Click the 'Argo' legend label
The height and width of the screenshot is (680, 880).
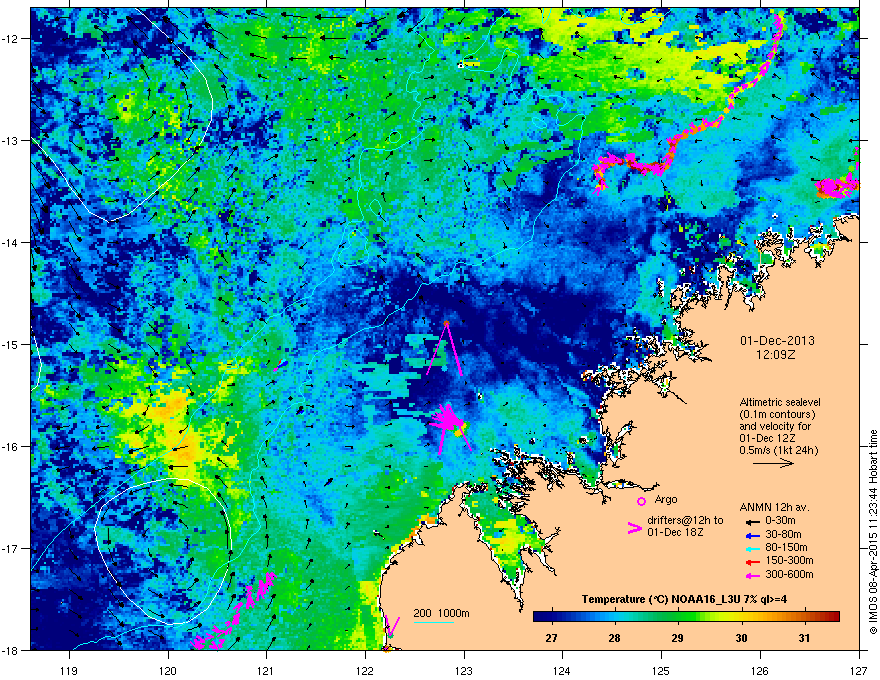pos(666,499)
